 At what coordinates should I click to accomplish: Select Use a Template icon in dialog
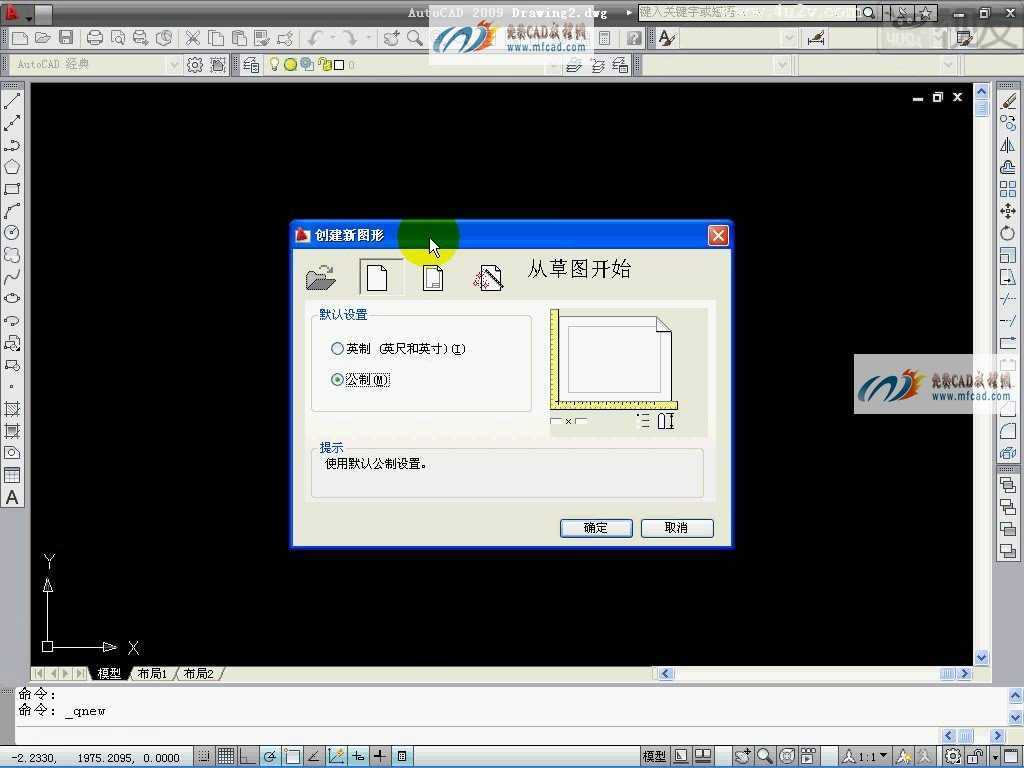point(432,278)
